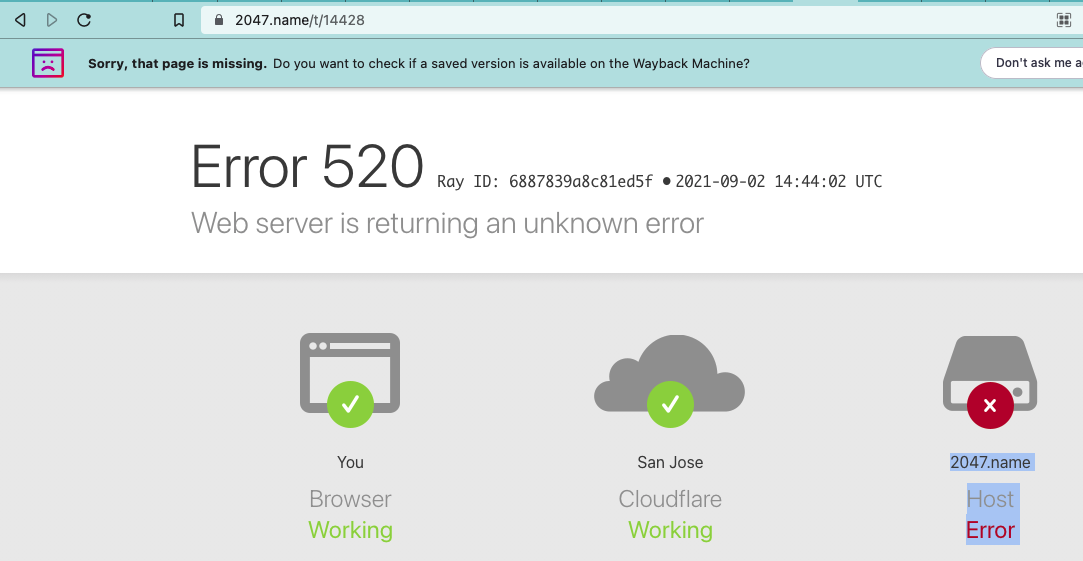Go forward with the browser forward arrow
1083x561 pixels.
click(52, 20)
